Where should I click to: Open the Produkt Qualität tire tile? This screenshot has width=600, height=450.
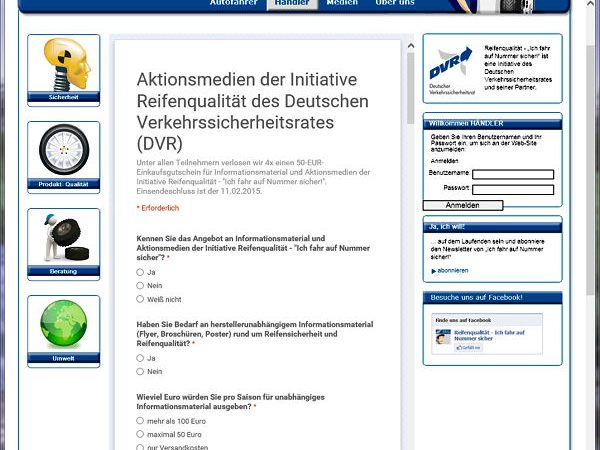pyautogui.click(x=64, y=157)
